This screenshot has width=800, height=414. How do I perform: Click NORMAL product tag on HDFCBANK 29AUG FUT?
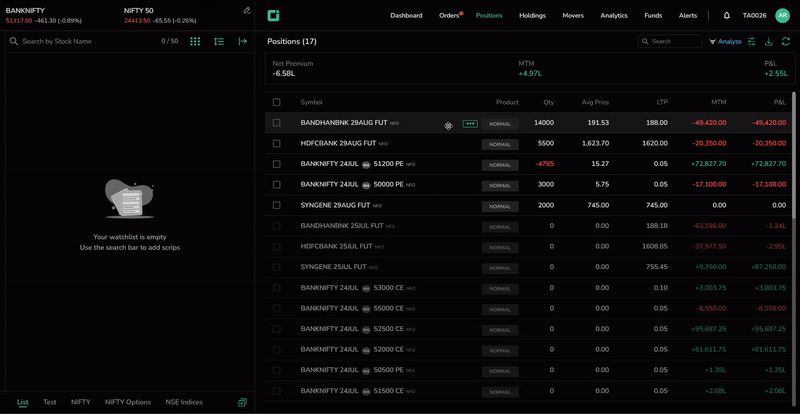click(500, 144)
